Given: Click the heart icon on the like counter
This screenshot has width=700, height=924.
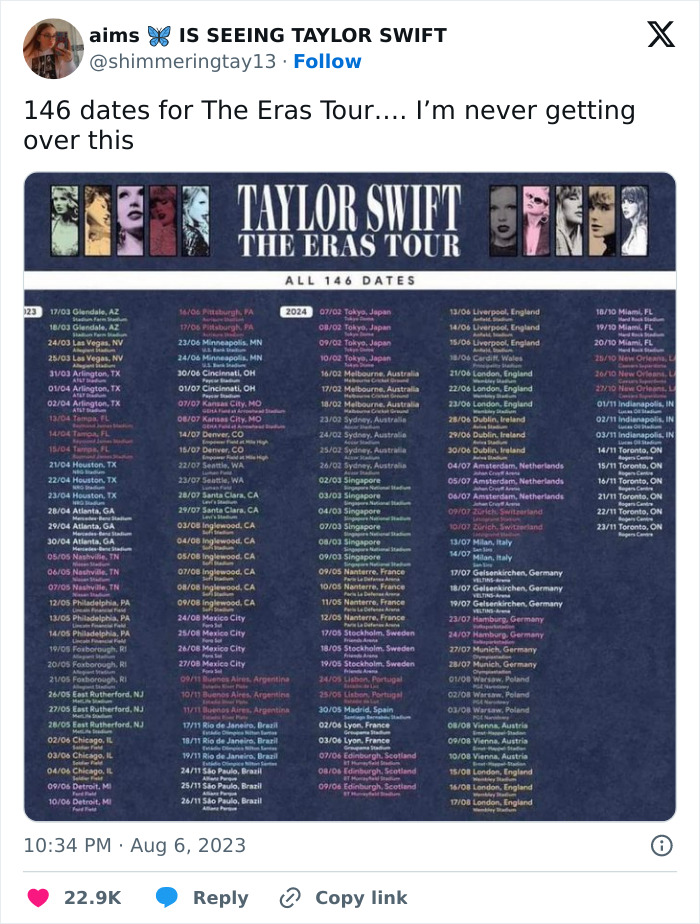Looking at the screenshot, I should 38,897.
